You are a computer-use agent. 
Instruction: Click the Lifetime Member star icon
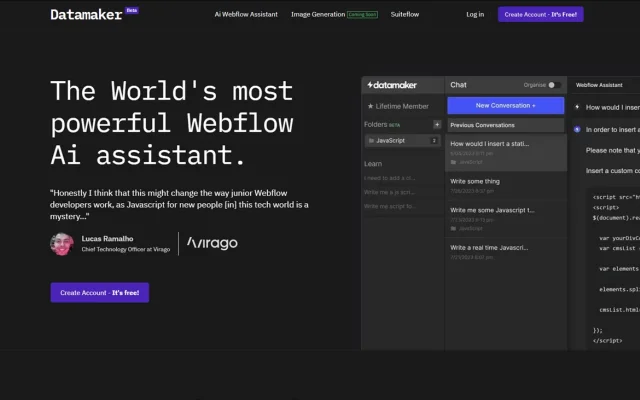coord(370,106)
